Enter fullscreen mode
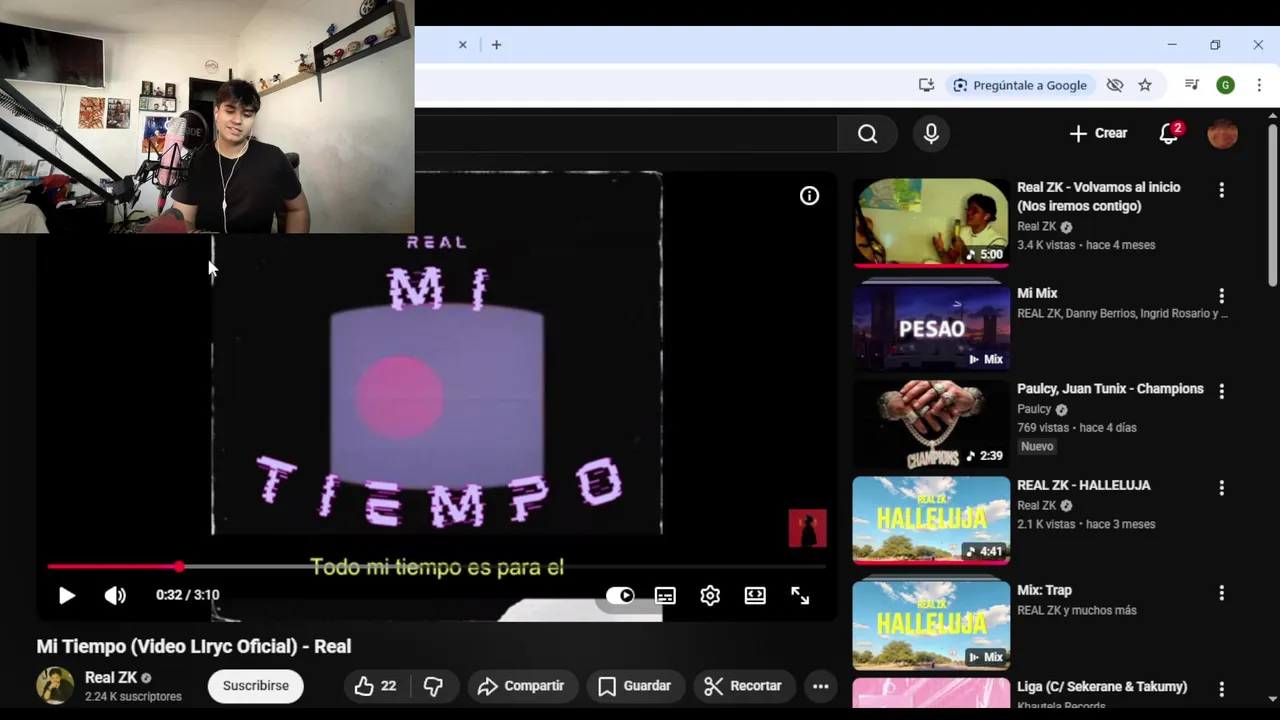 click(800, 596)
